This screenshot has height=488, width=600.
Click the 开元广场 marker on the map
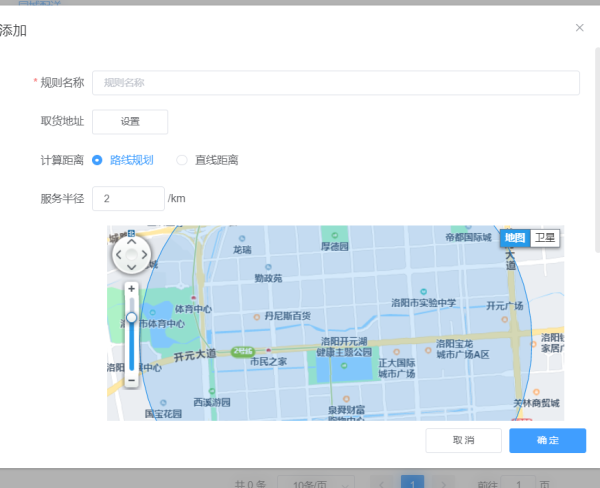[505, 319]
